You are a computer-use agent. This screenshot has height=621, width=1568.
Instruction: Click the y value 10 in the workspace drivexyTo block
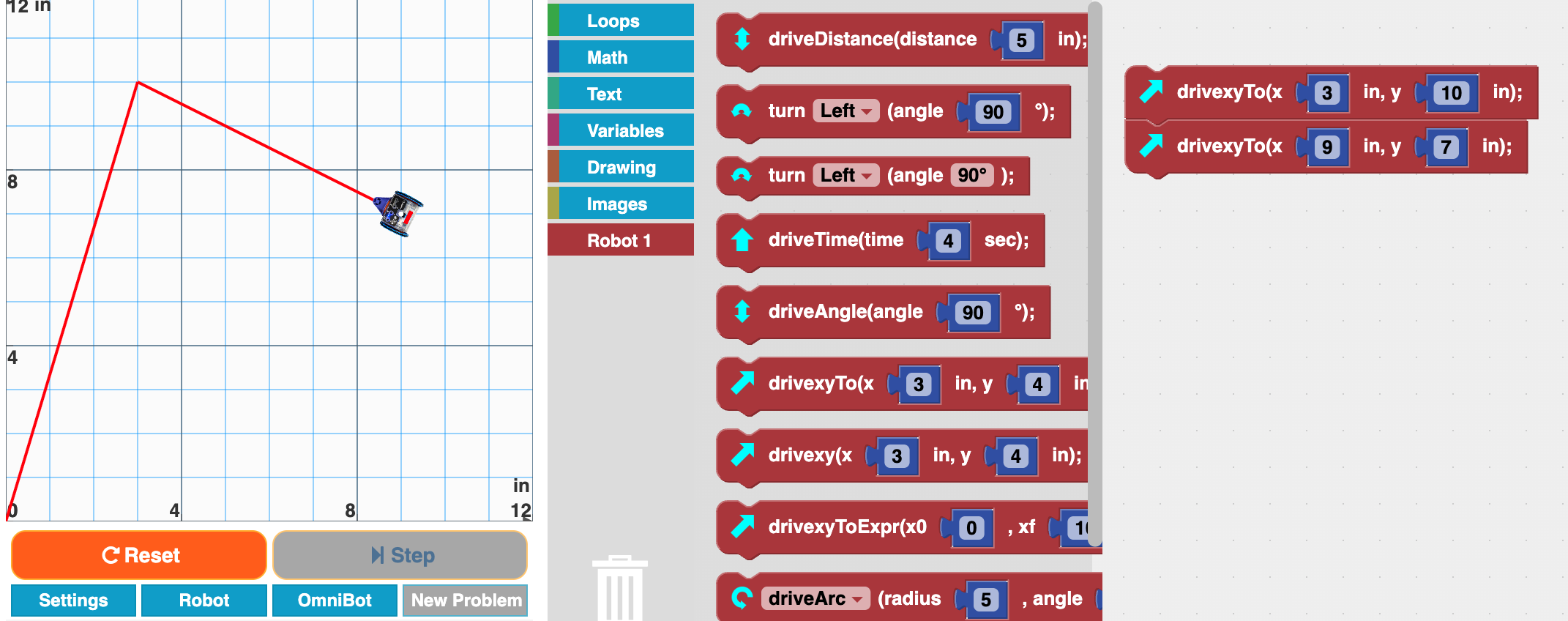[x=1452, y=93]
